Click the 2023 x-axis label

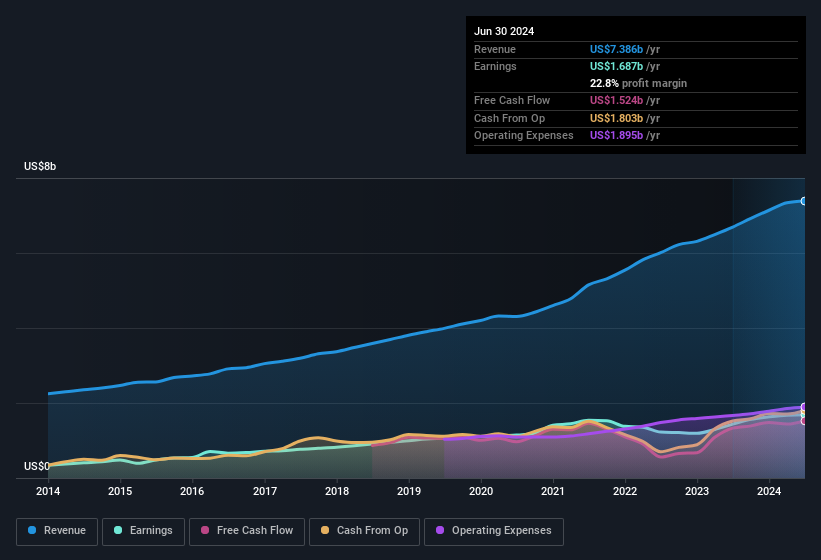coord(697,491)
